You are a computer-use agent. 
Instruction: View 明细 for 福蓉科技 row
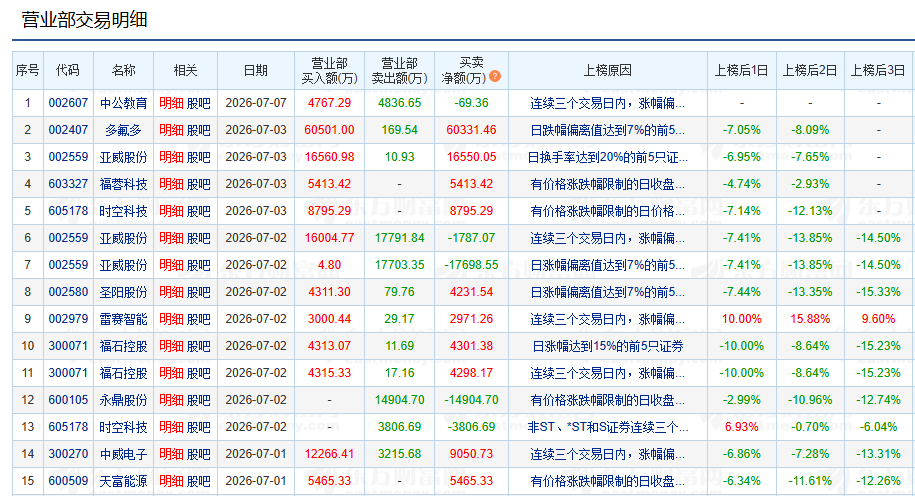point(171,184)
